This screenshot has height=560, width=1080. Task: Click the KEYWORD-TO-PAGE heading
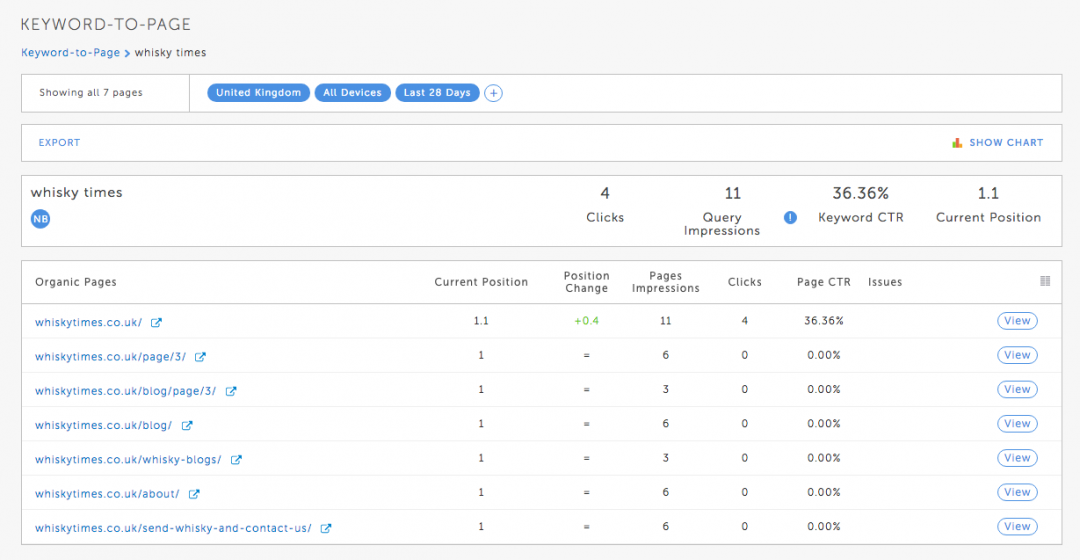click(x=105, y=25)
